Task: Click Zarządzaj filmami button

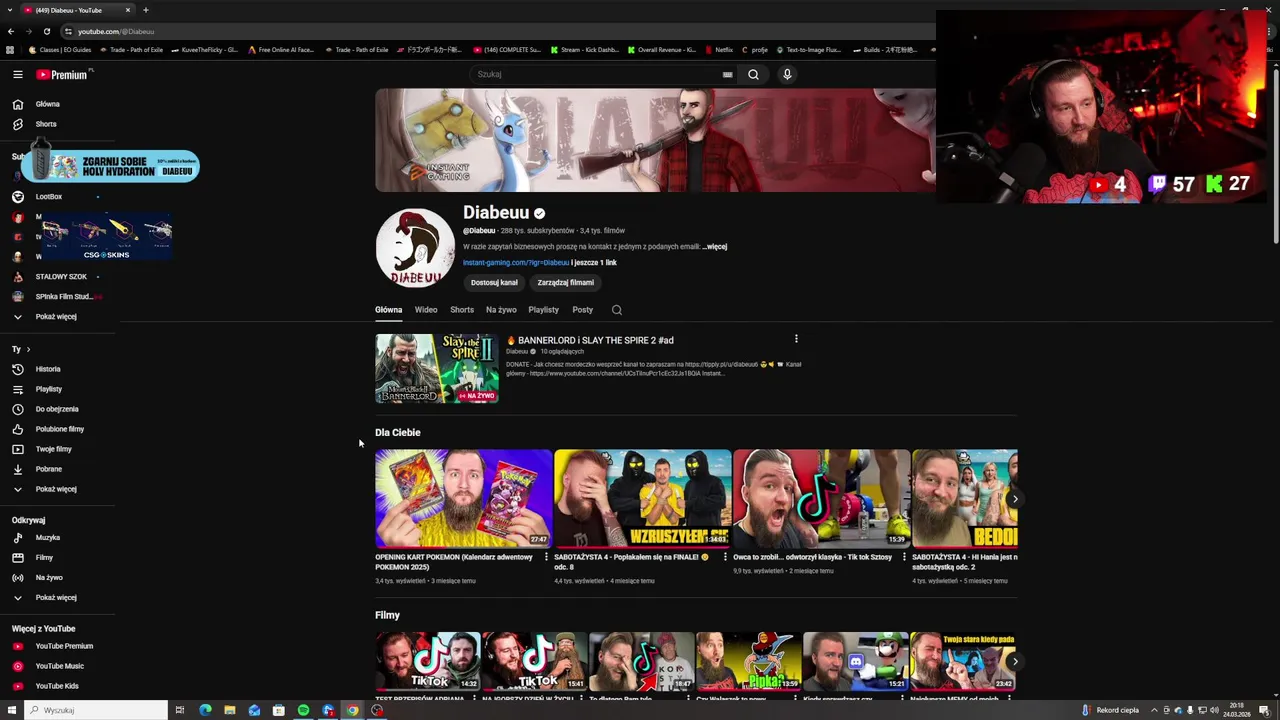Action: [565, 283]
